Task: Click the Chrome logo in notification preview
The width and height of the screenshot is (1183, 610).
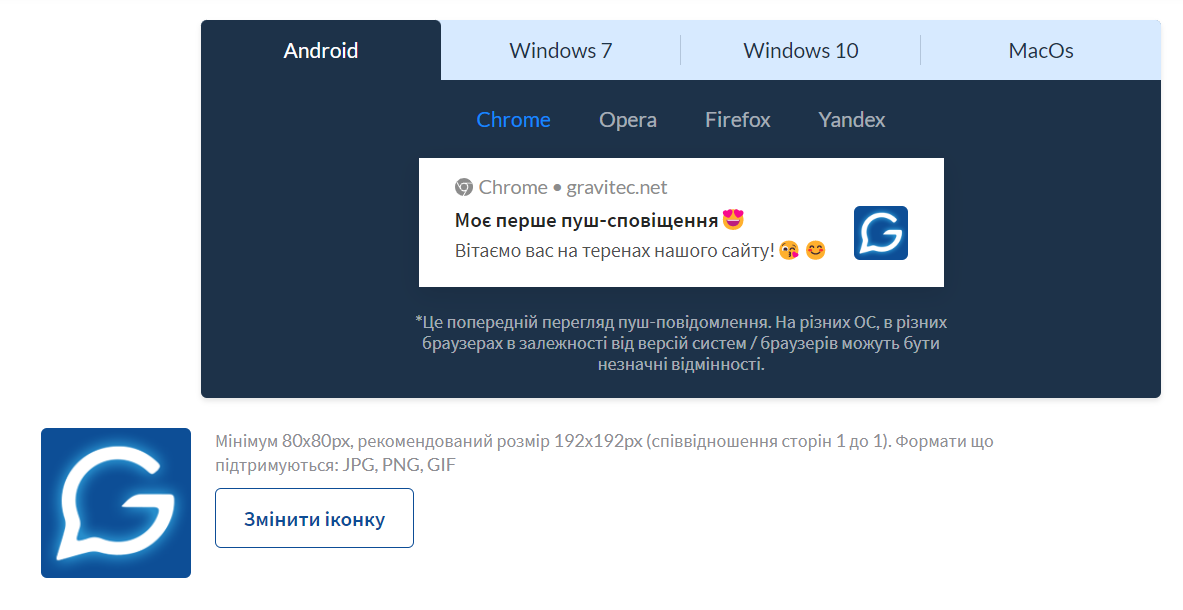Action: pos(463,187)
